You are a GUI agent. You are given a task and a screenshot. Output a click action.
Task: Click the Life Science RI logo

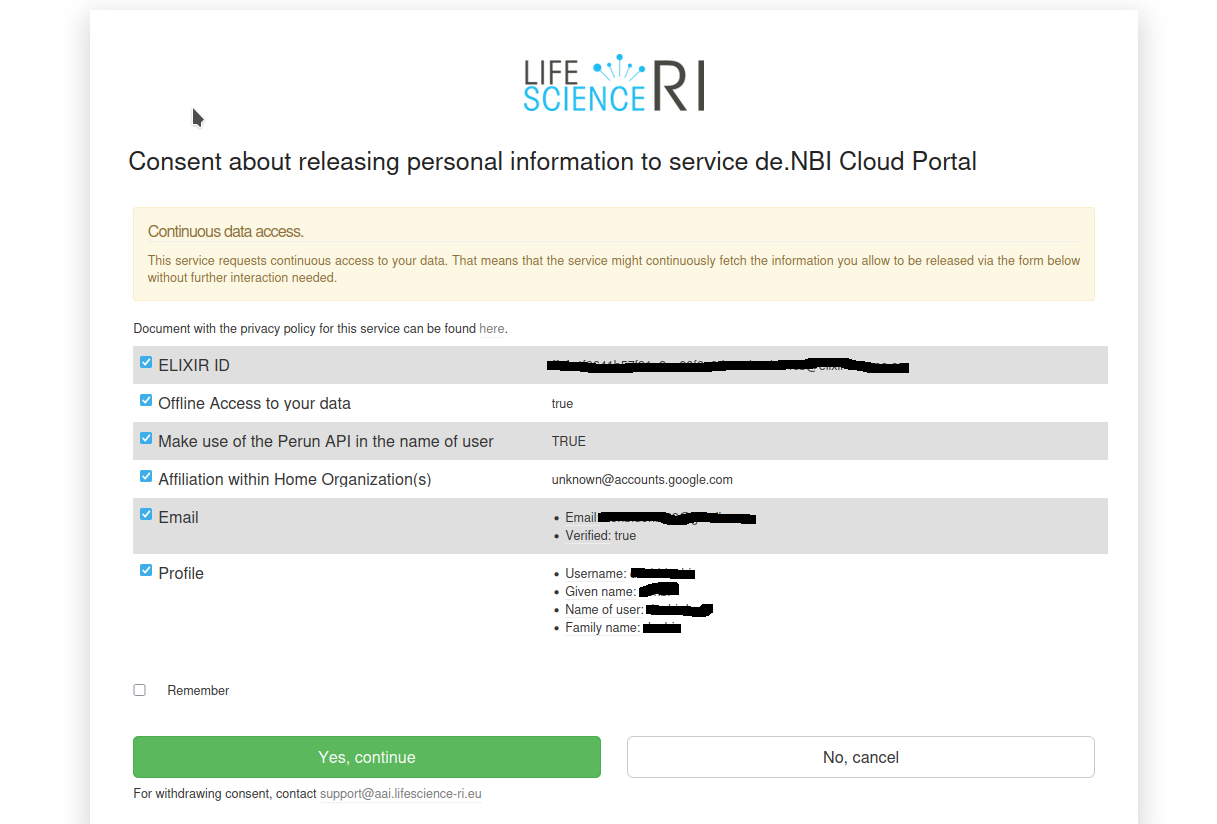click(614, 84)
